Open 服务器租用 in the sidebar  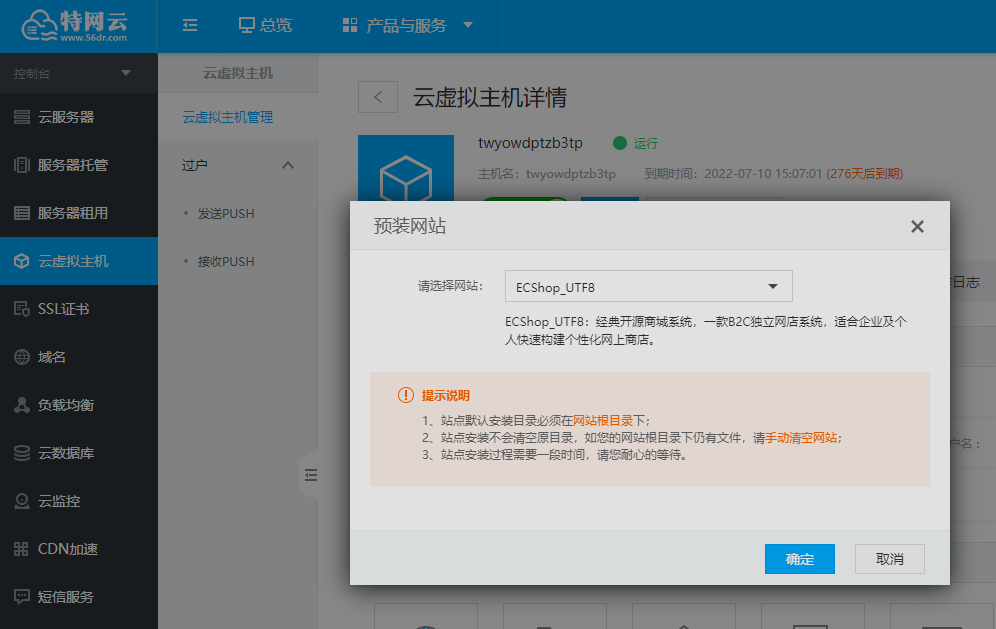pos(79,213)
